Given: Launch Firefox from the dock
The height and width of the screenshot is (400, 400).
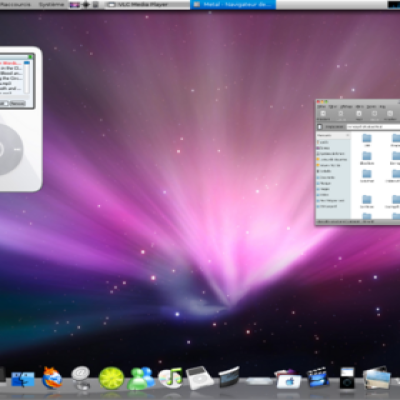Looking at the screenshot, I should pyautogui.click(x=52, y=378).
